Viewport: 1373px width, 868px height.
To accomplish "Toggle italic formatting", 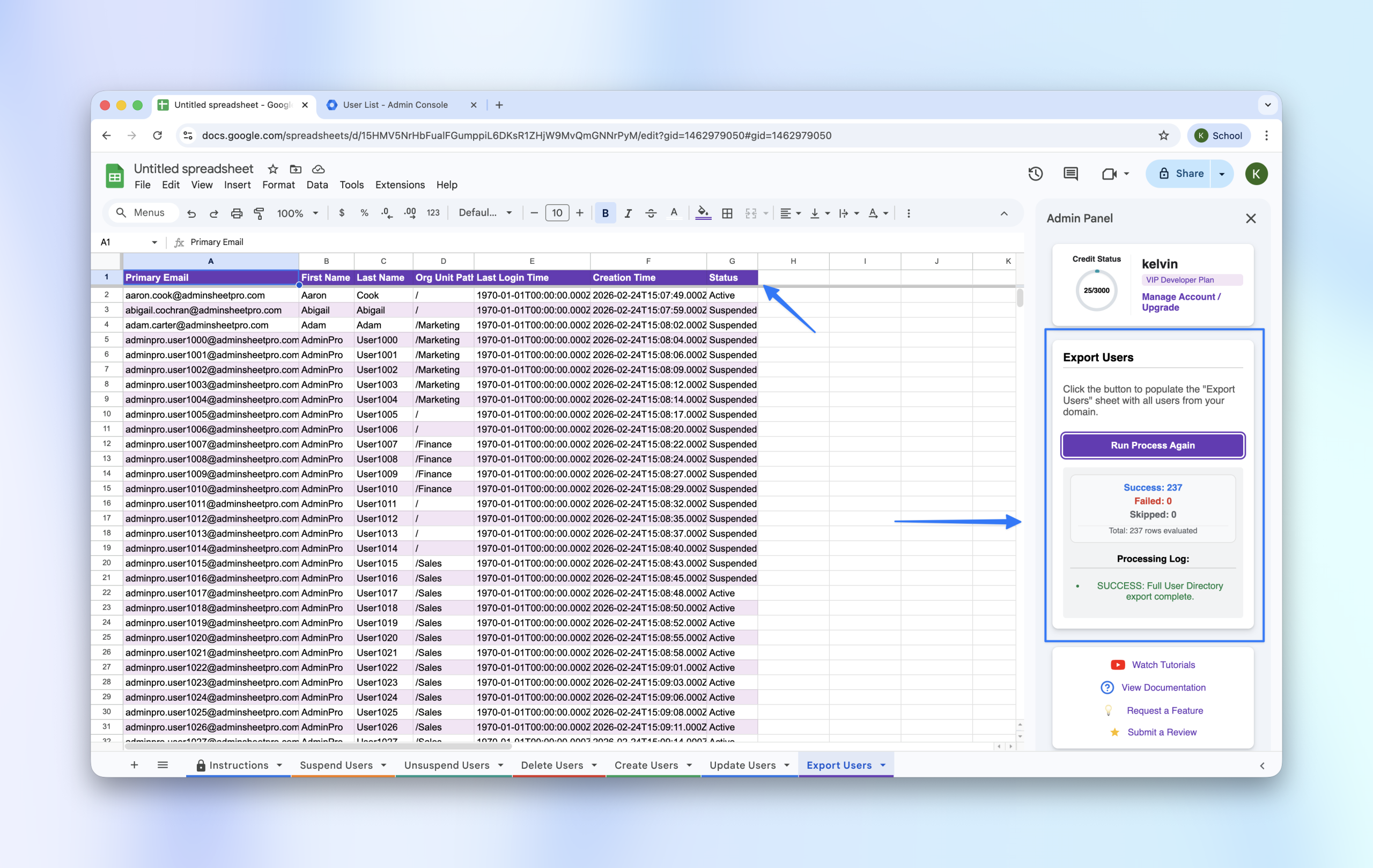I will 628,213.
